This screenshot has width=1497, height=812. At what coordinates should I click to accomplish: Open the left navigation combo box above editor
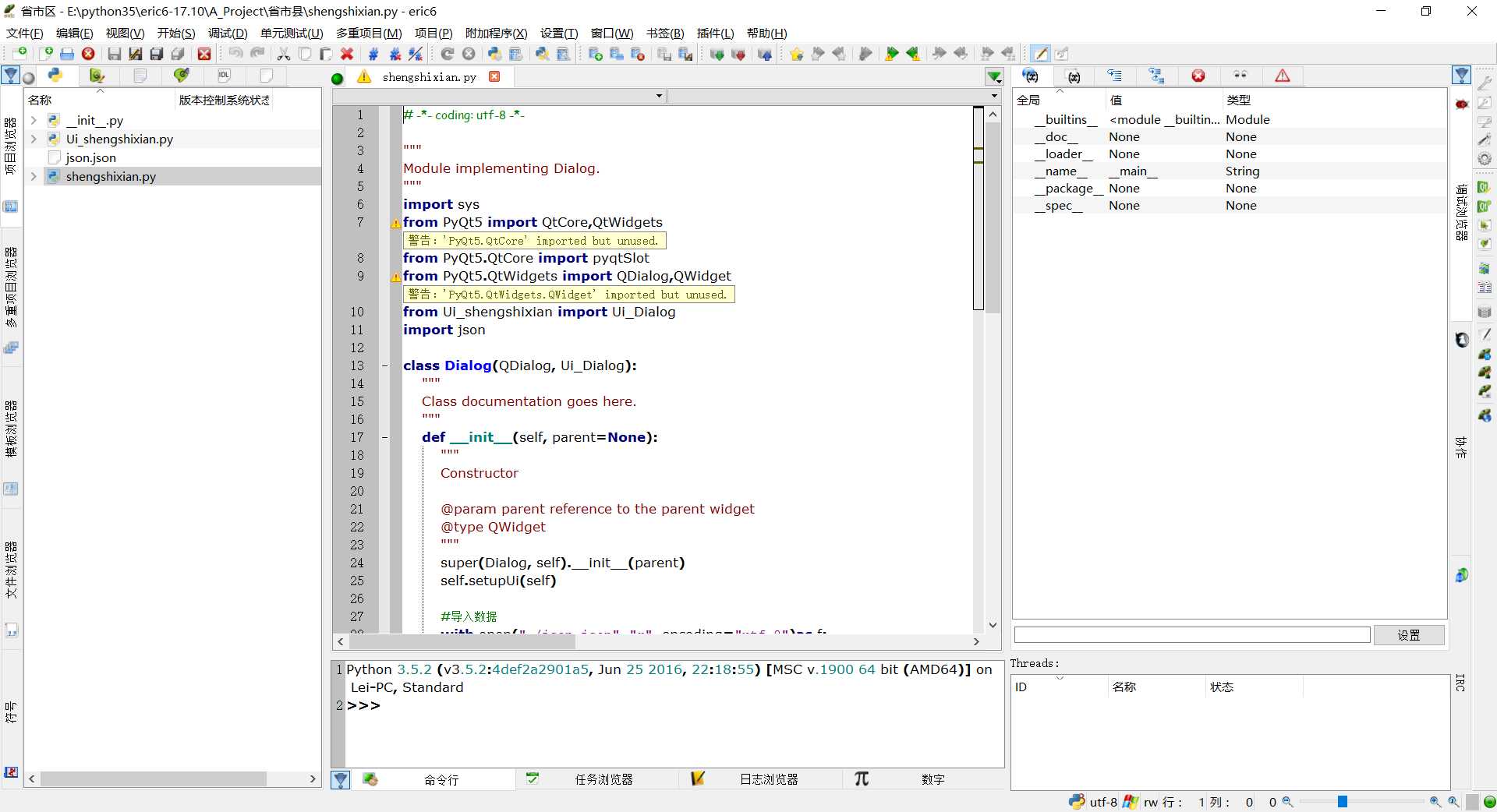coord(499,96)
